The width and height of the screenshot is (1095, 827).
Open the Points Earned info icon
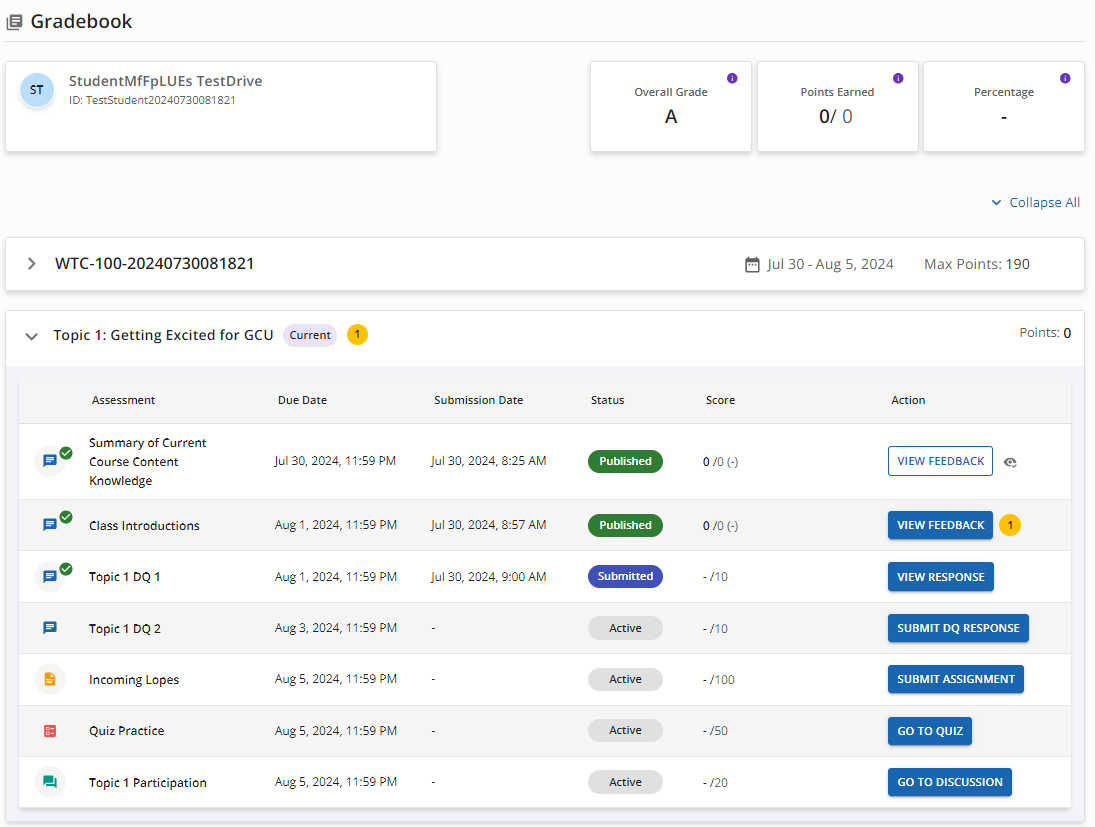898,78
